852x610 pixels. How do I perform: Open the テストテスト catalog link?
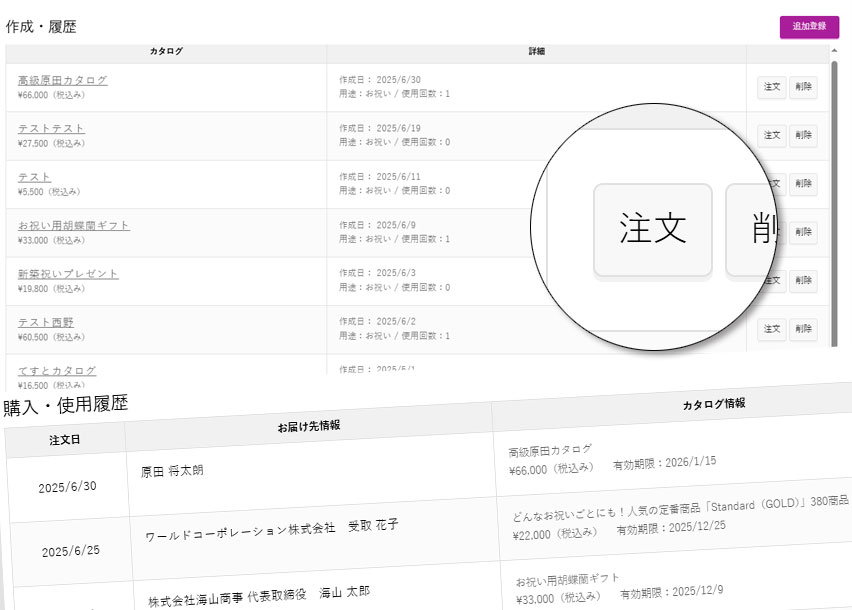coord(51,129)
